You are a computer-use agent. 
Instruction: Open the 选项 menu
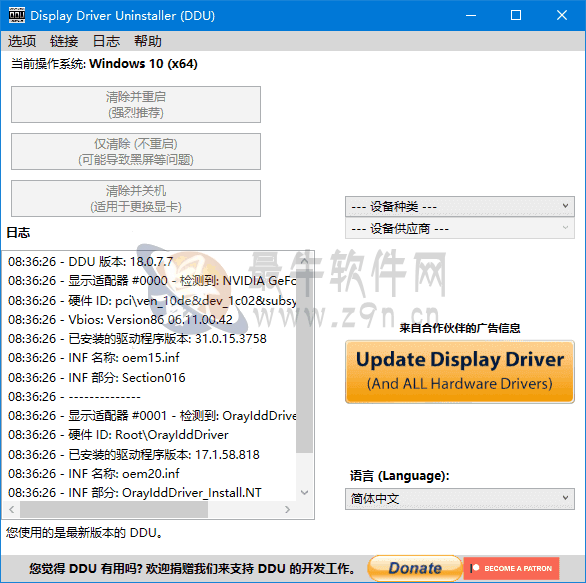click(x=22, y=41)
